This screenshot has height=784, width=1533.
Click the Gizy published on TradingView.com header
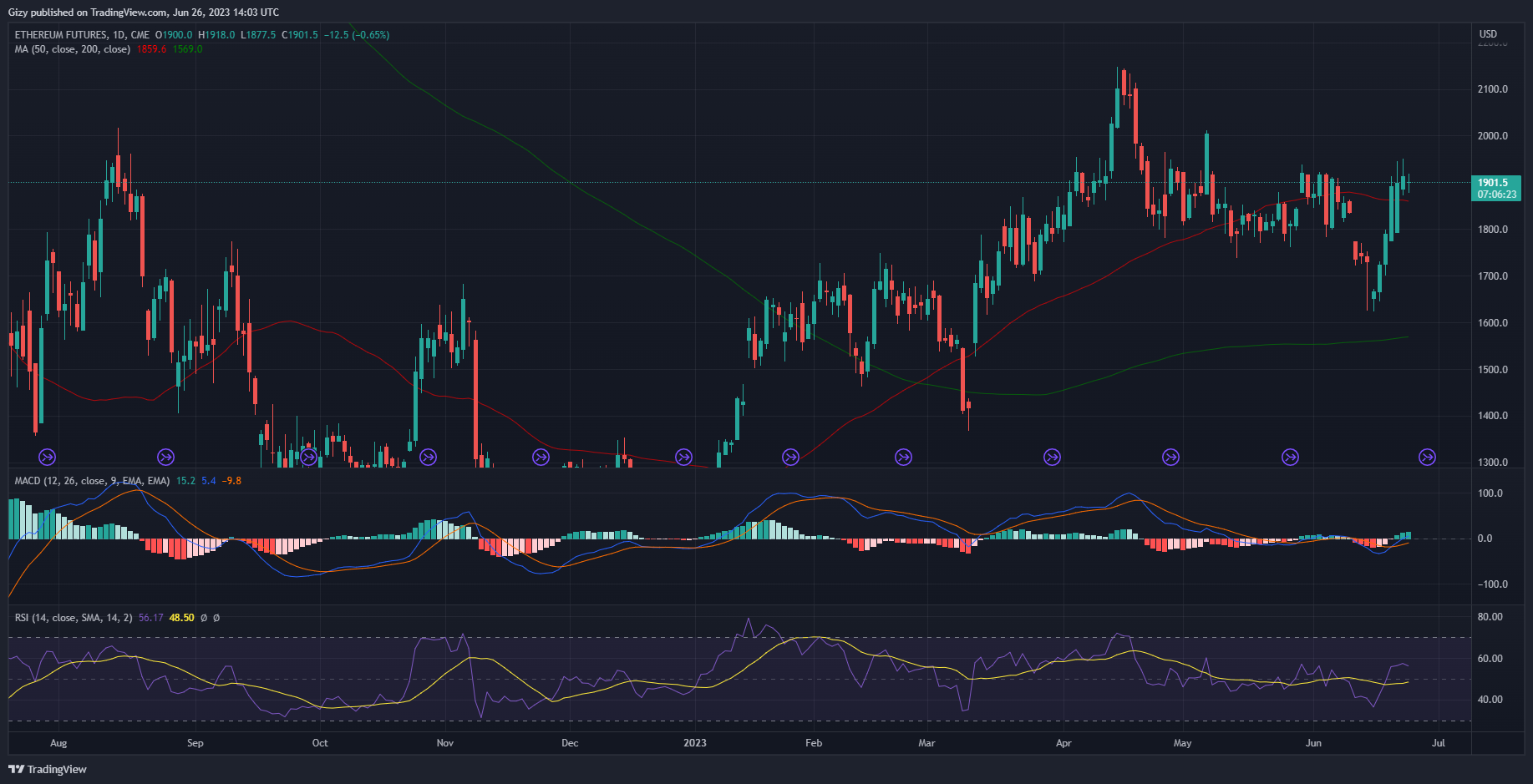(x=144, y=13)
